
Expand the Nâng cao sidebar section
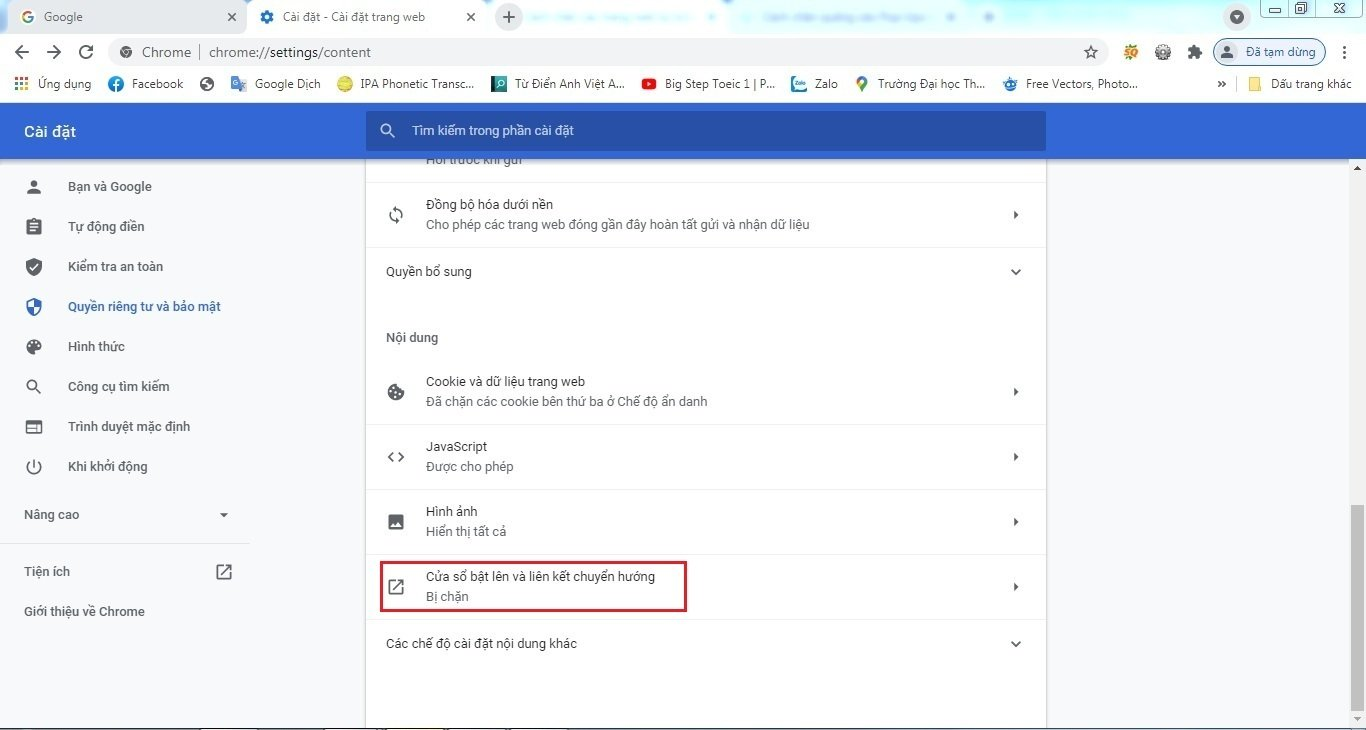[x=223, y=515]
